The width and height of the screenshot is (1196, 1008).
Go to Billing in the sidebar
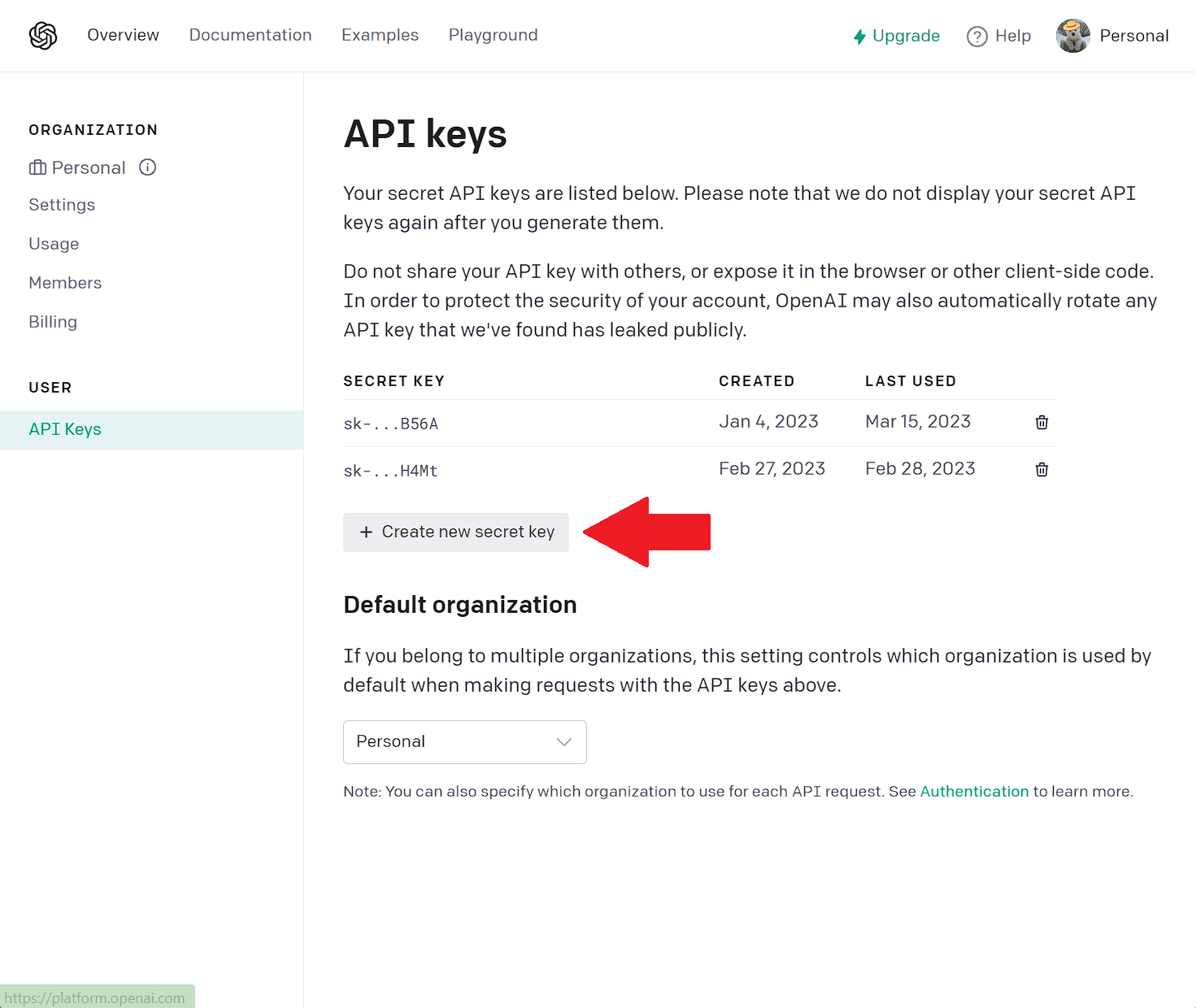pos(53,322)
